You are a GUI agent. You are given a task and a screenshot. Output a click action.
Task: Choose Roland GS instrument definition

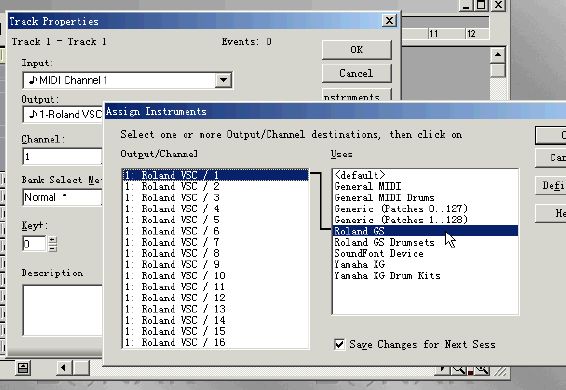(x=425, y=231)
